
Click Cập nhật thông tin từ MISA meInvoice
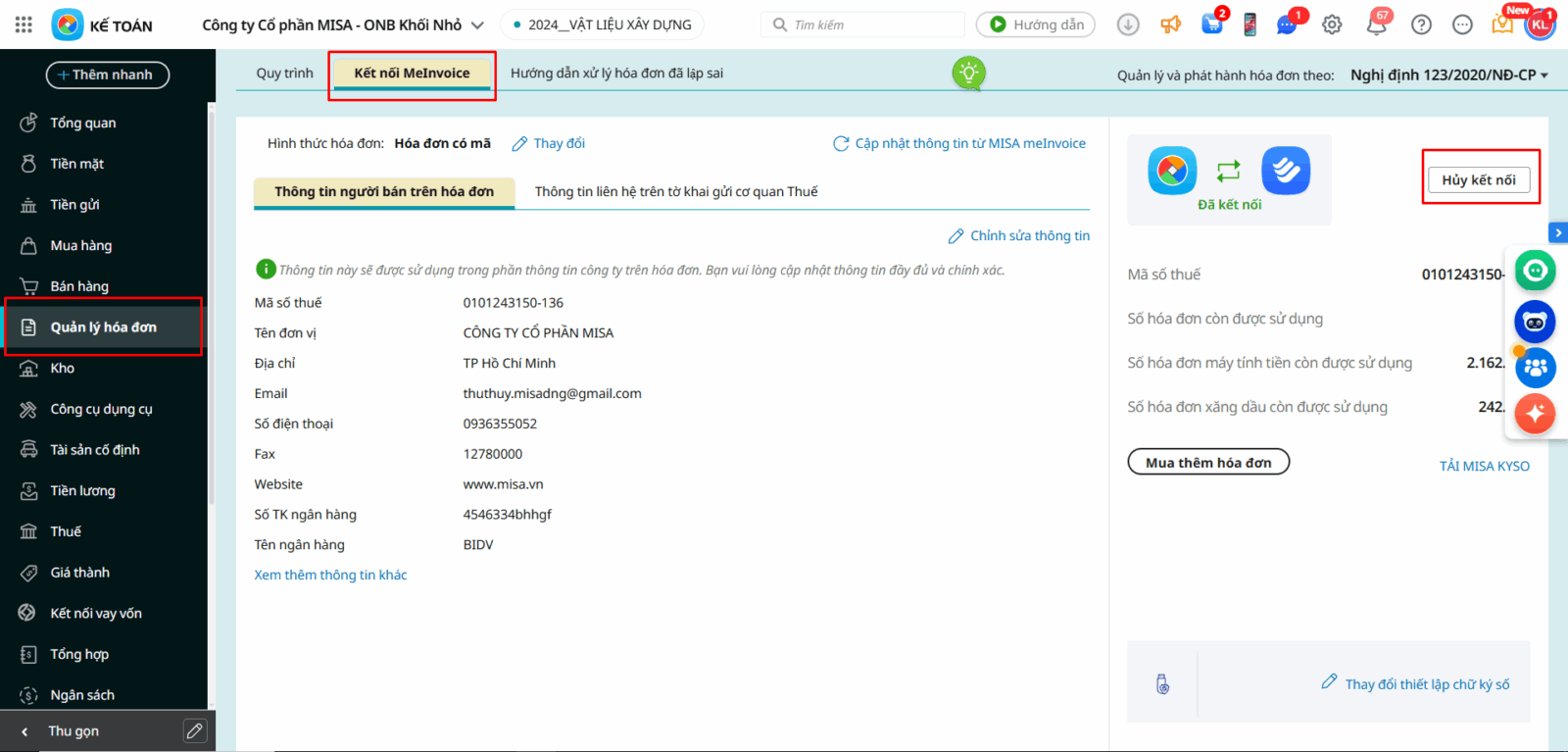(959, 143)
